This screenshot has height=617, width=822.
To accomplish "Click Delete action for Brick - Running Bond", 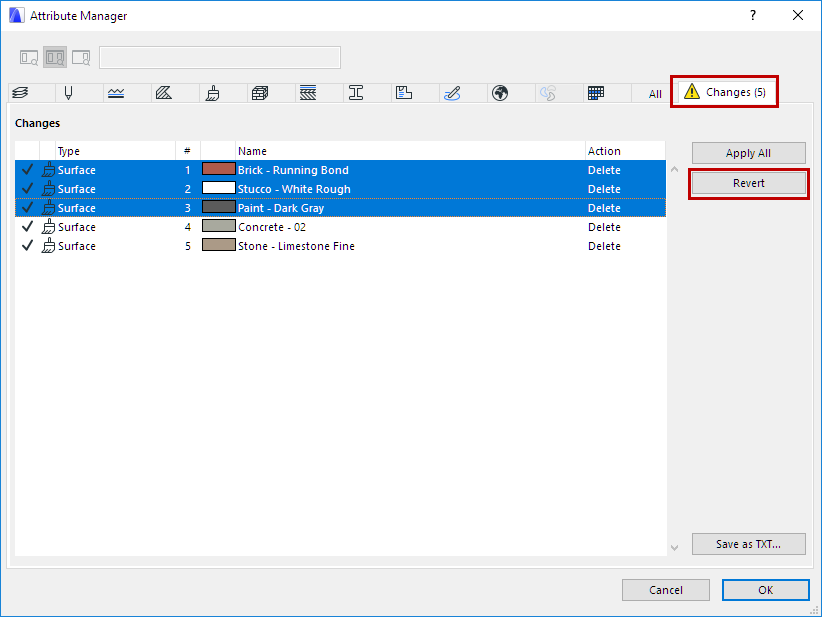I will pos(604,170).
